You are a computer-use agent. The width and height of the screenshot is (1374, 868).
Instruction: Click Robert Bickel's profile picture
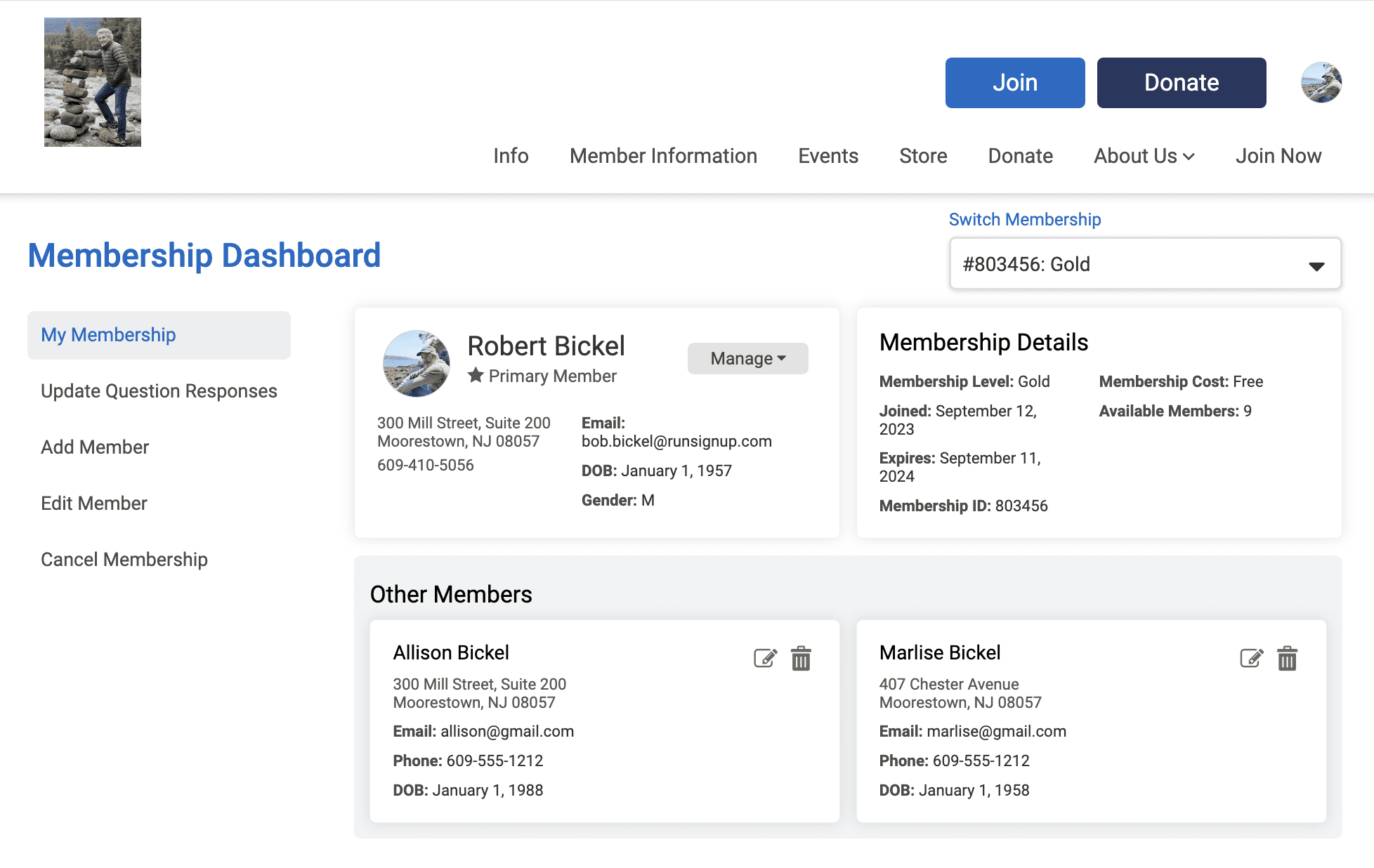417,363
